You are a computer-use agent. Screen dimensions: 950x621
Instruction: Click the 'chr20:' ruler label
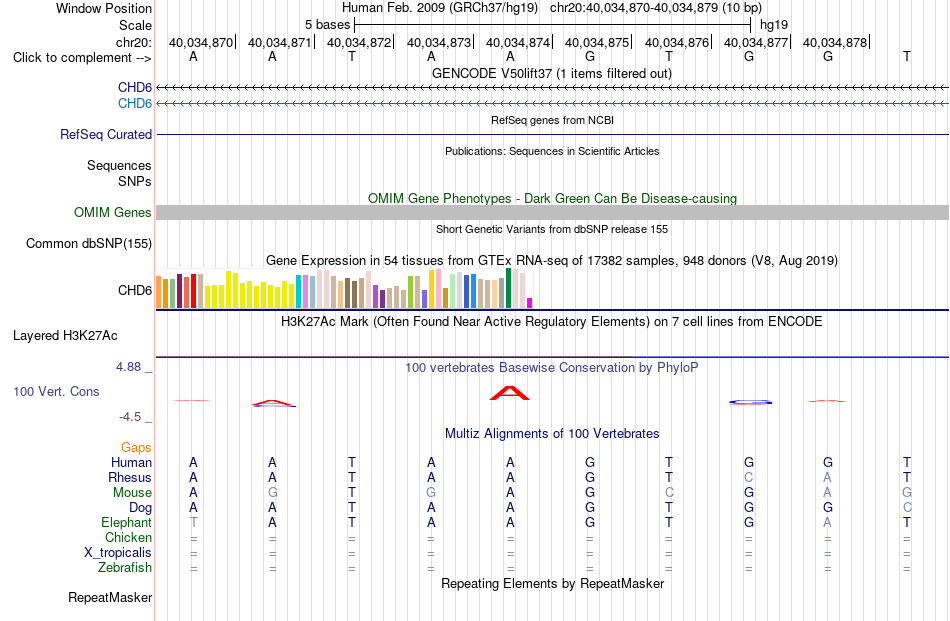tap(134, 42)
